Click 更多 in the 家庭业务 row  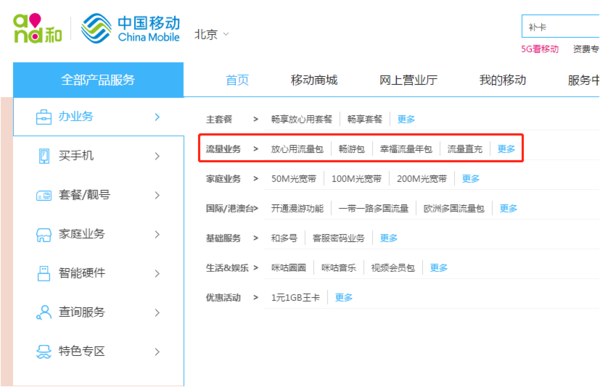click(x=471, y=179)
